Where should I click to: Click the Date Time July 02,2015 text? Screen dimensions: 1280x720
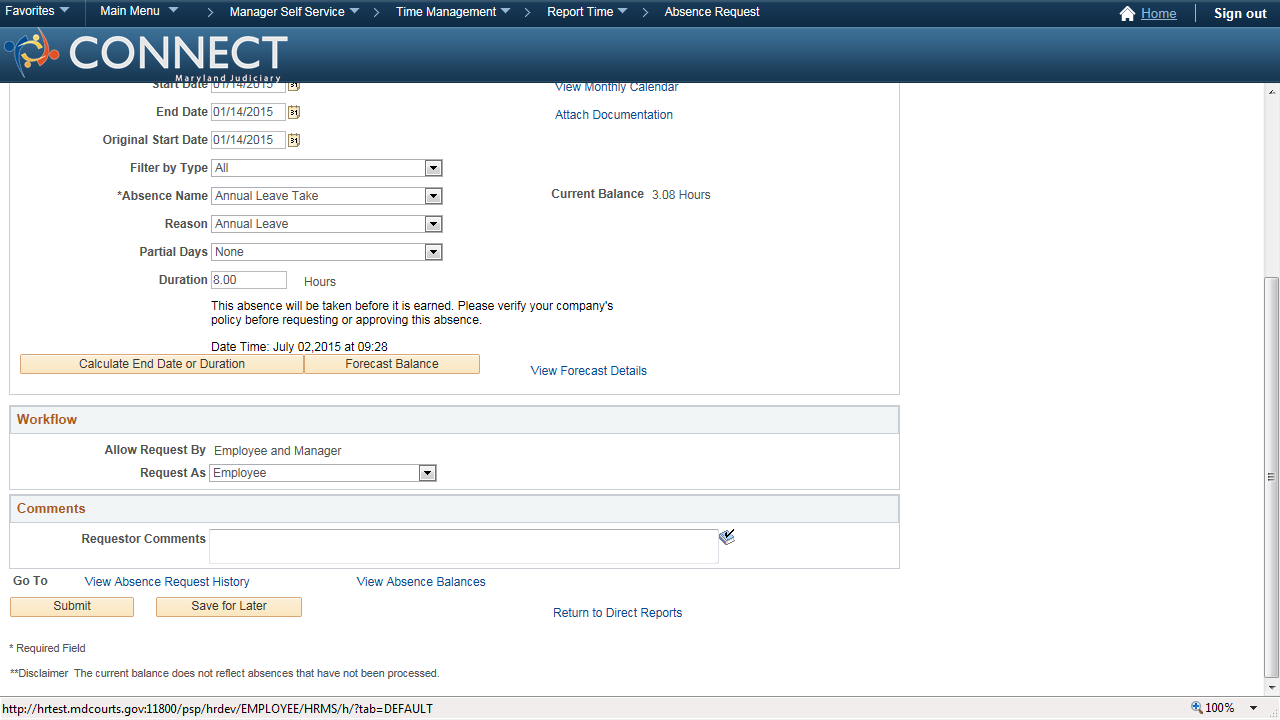click(x=299, y=347)
